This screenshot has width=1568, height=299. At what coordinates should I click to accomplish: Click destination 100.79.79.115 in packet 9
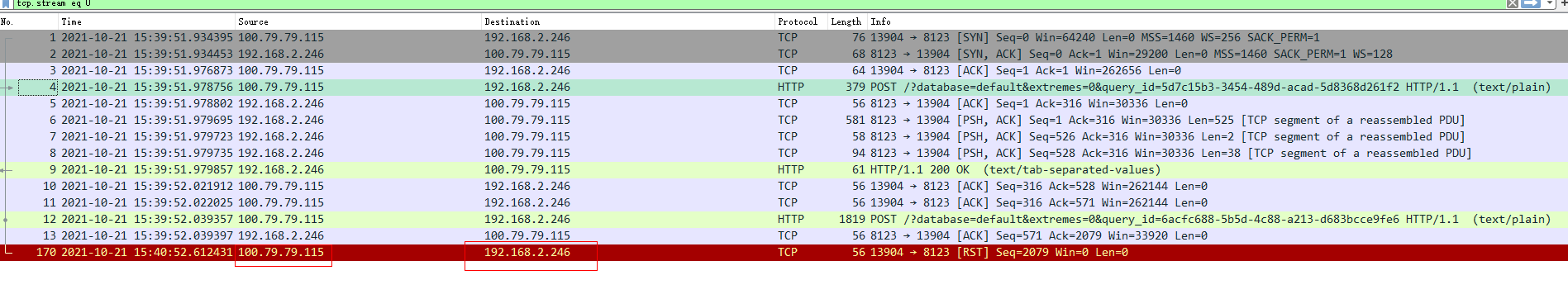pos(527,169)
